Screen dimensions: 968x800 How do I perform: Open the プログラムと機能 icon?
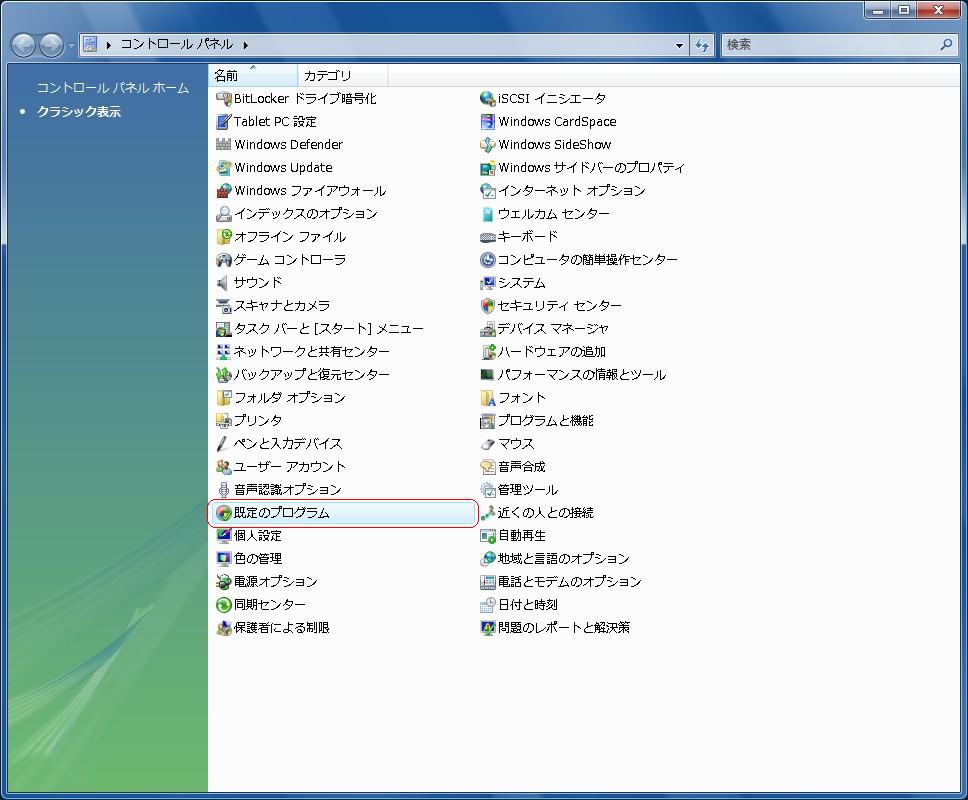point(488,421)
